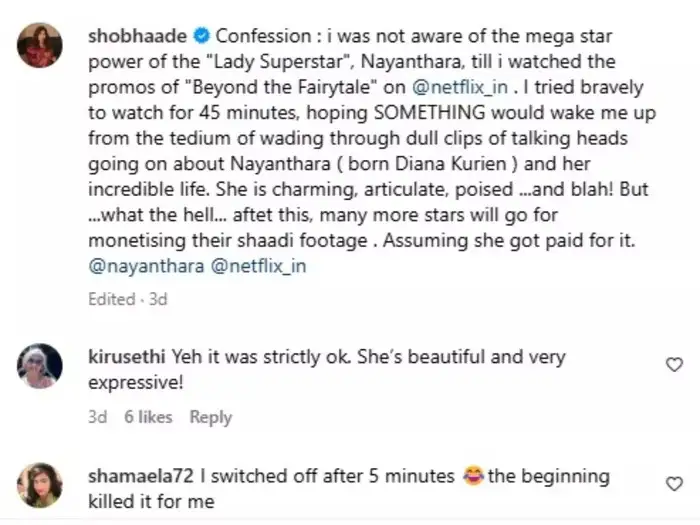Click the laughing emoji in shamaela72's comment

(x=471, y=476)
